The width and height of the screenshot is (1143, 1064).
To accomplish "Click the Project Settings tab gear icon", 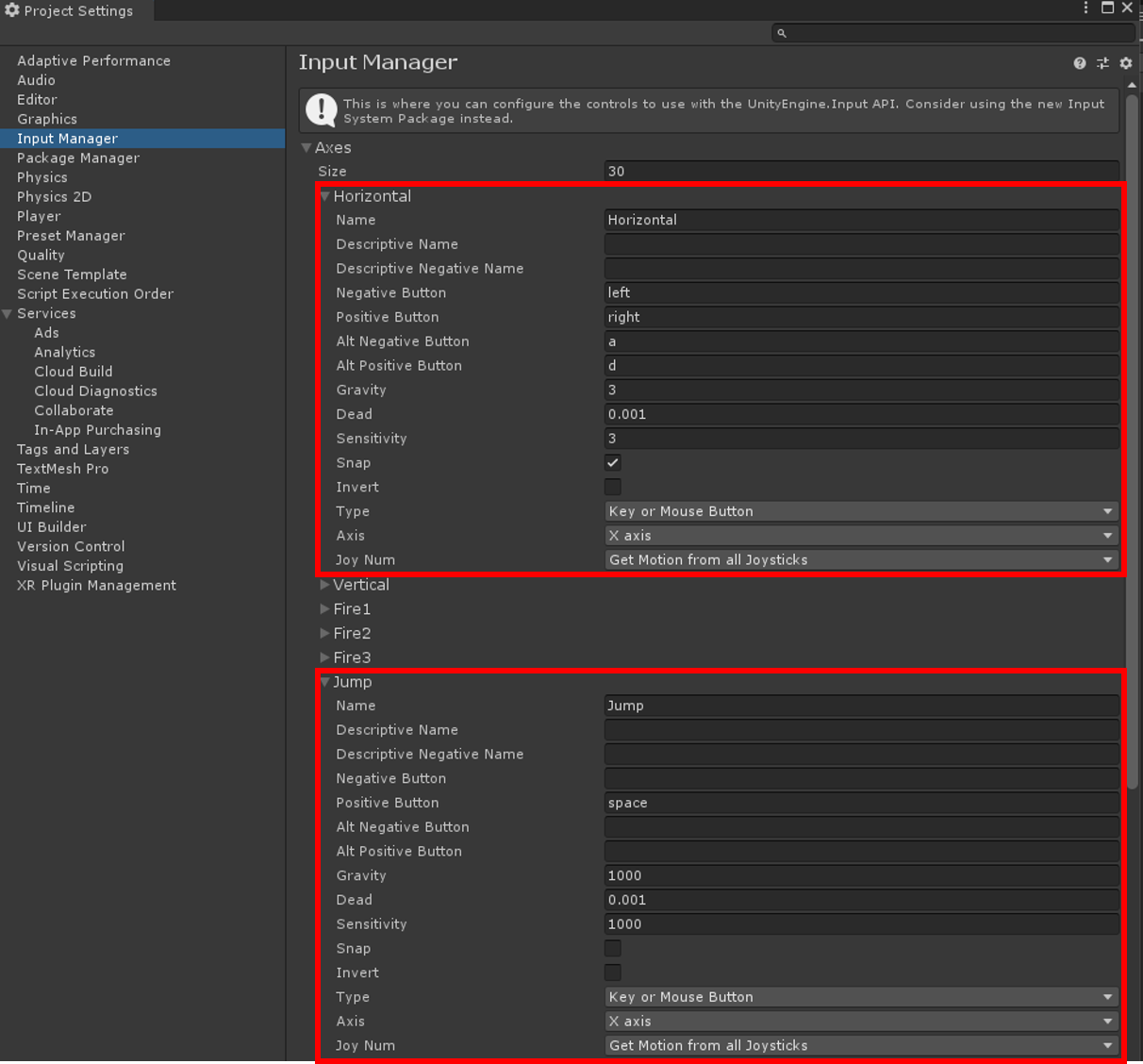I will point(12,10).
